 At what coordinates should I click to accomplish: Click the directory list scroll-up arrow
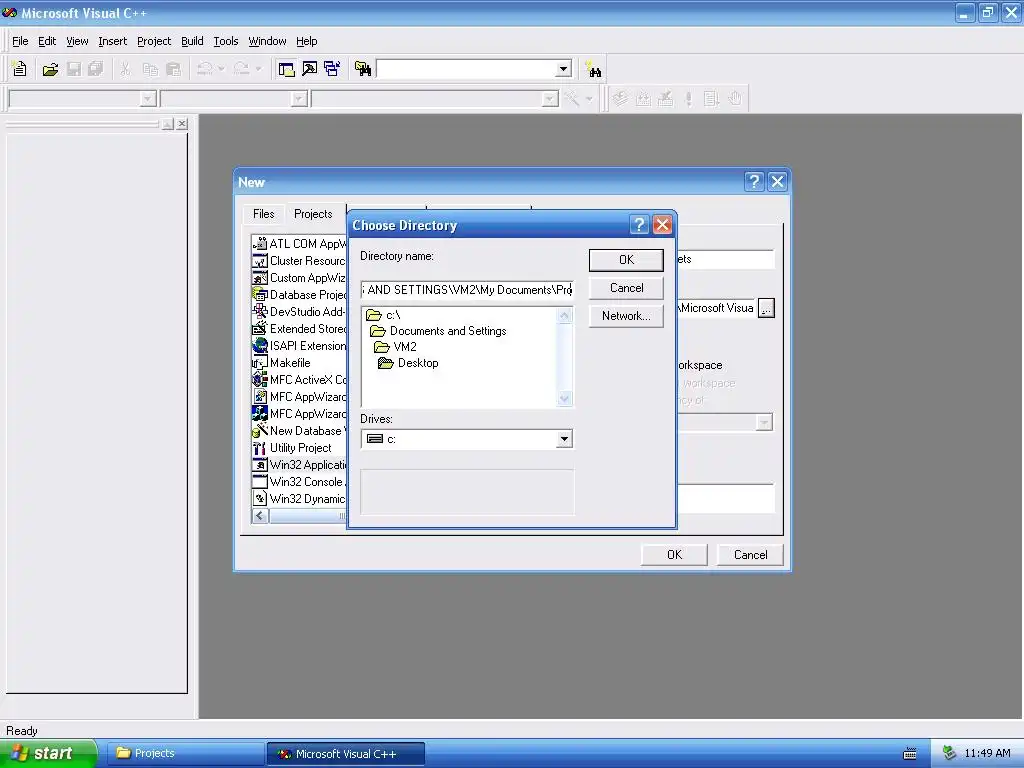[x=565, y=315]
